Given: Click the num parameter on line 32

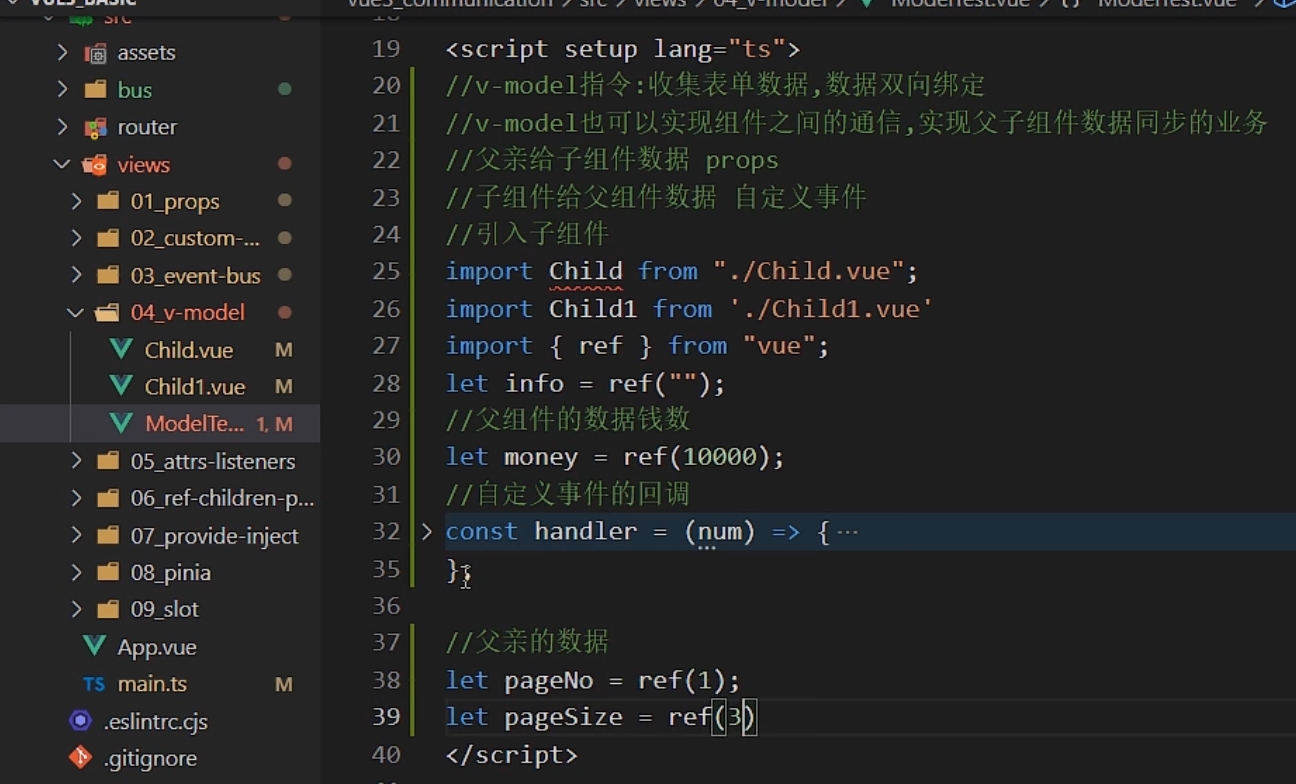Looking at the screenshot, I should (719, 532).
